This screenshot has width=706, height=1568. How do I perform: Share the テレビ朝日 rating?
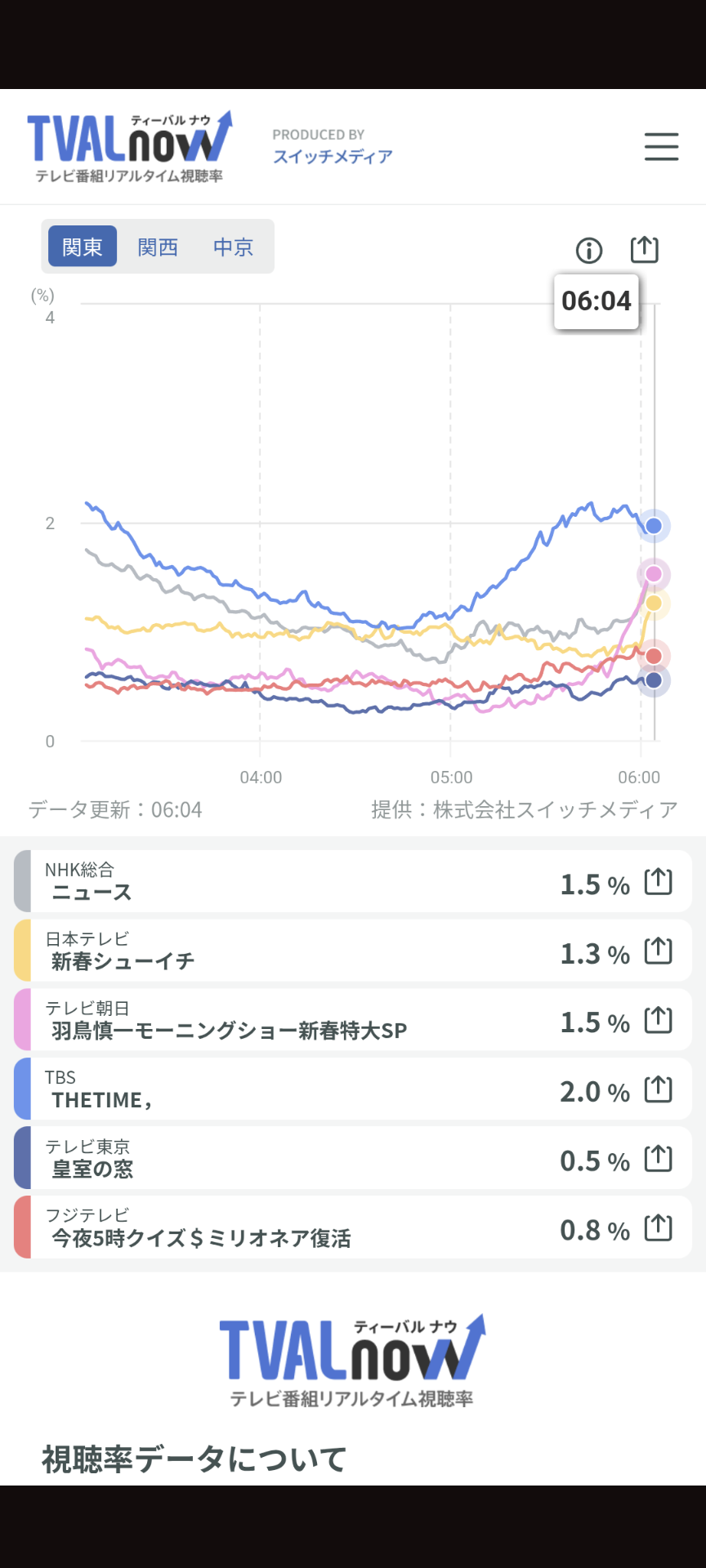[658, 1020]
